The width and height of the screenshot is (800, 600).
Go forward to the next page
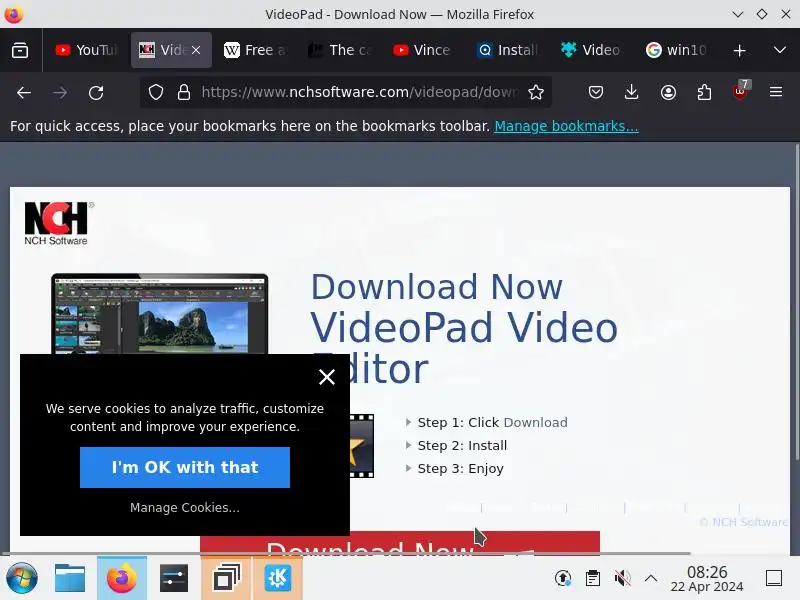pos(60,92)
